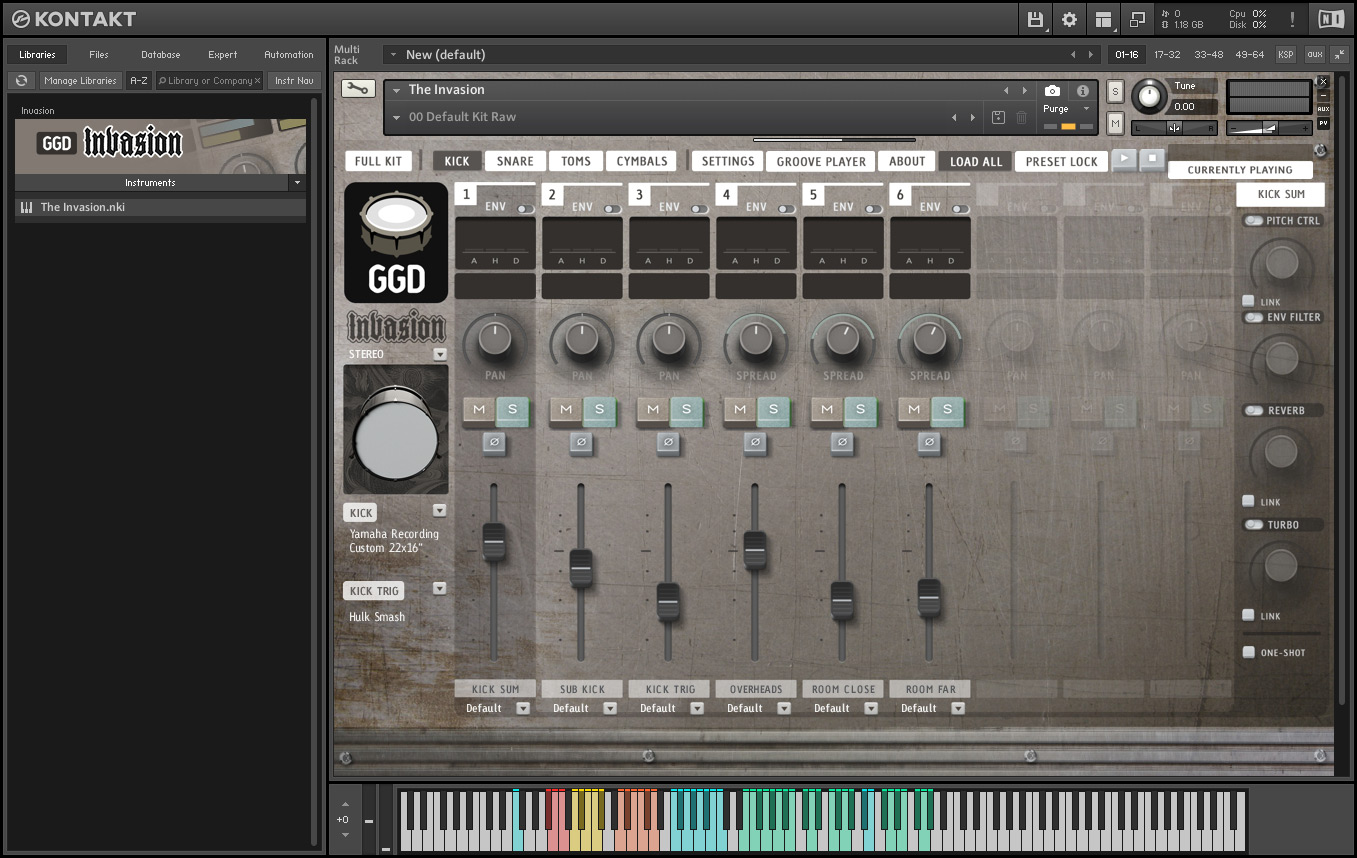Open the KICK drum selection dropdown

tap(439, 511)
